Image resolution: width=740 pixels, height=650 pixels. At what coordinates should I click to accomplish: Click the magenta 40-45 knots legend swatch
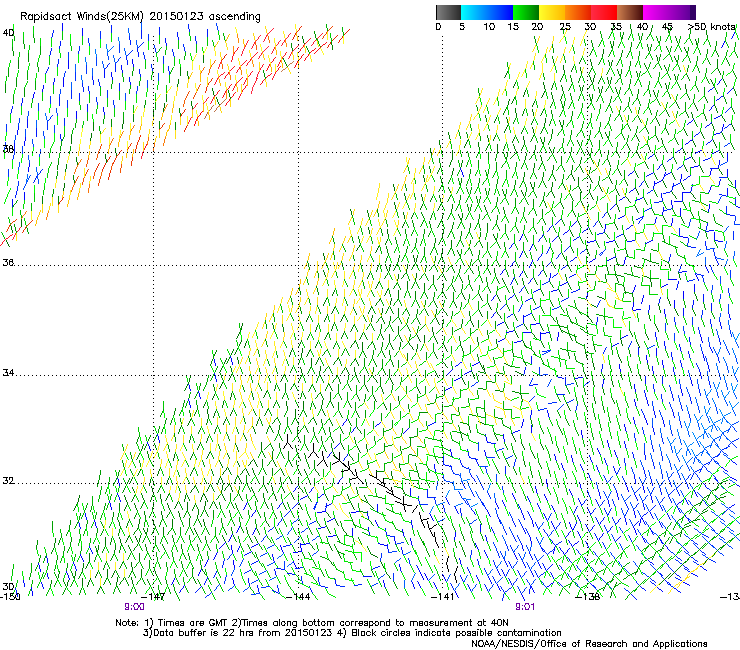(x=656, y=12)
